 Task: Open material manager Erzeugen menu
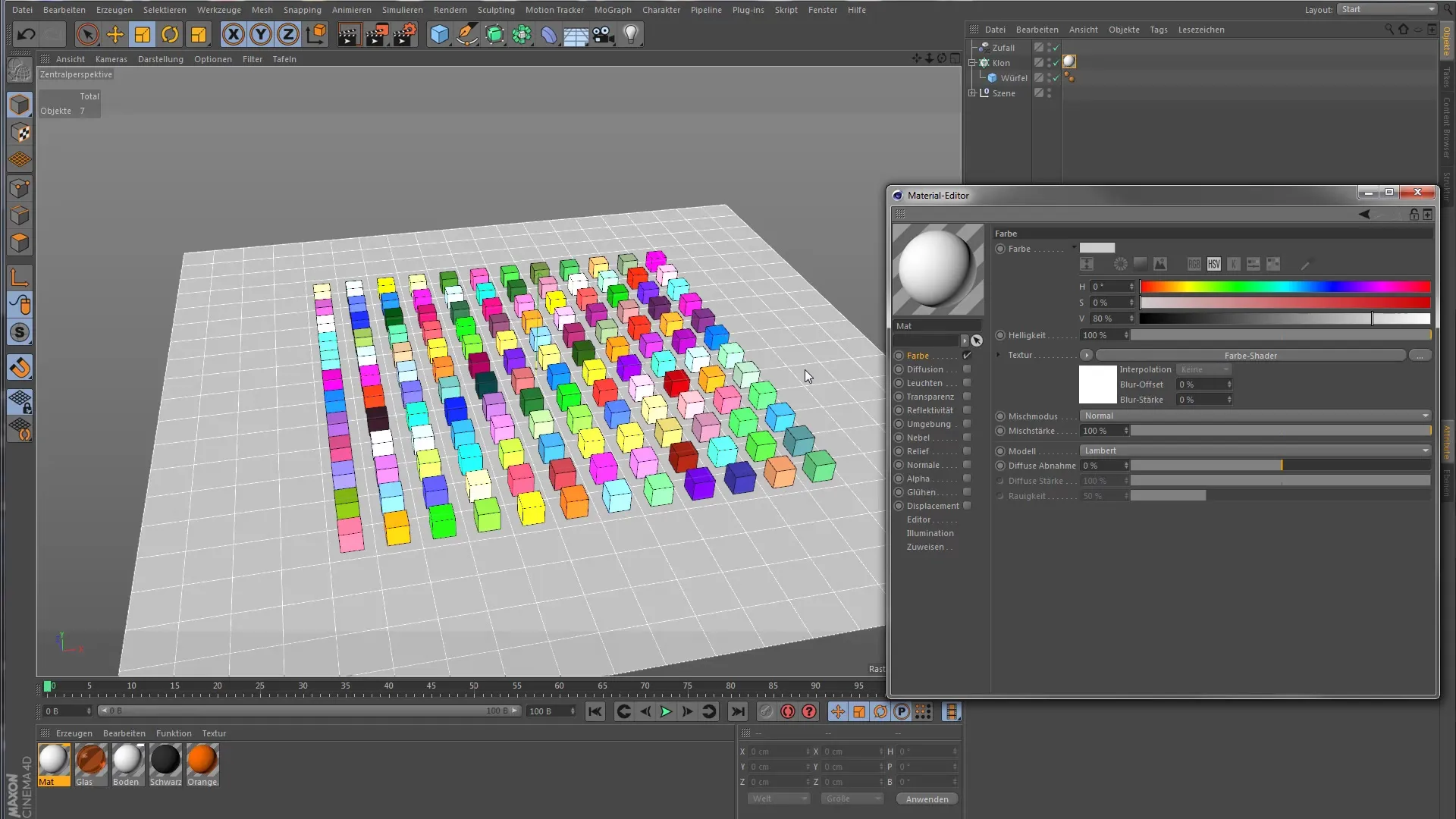coord(74,733)
